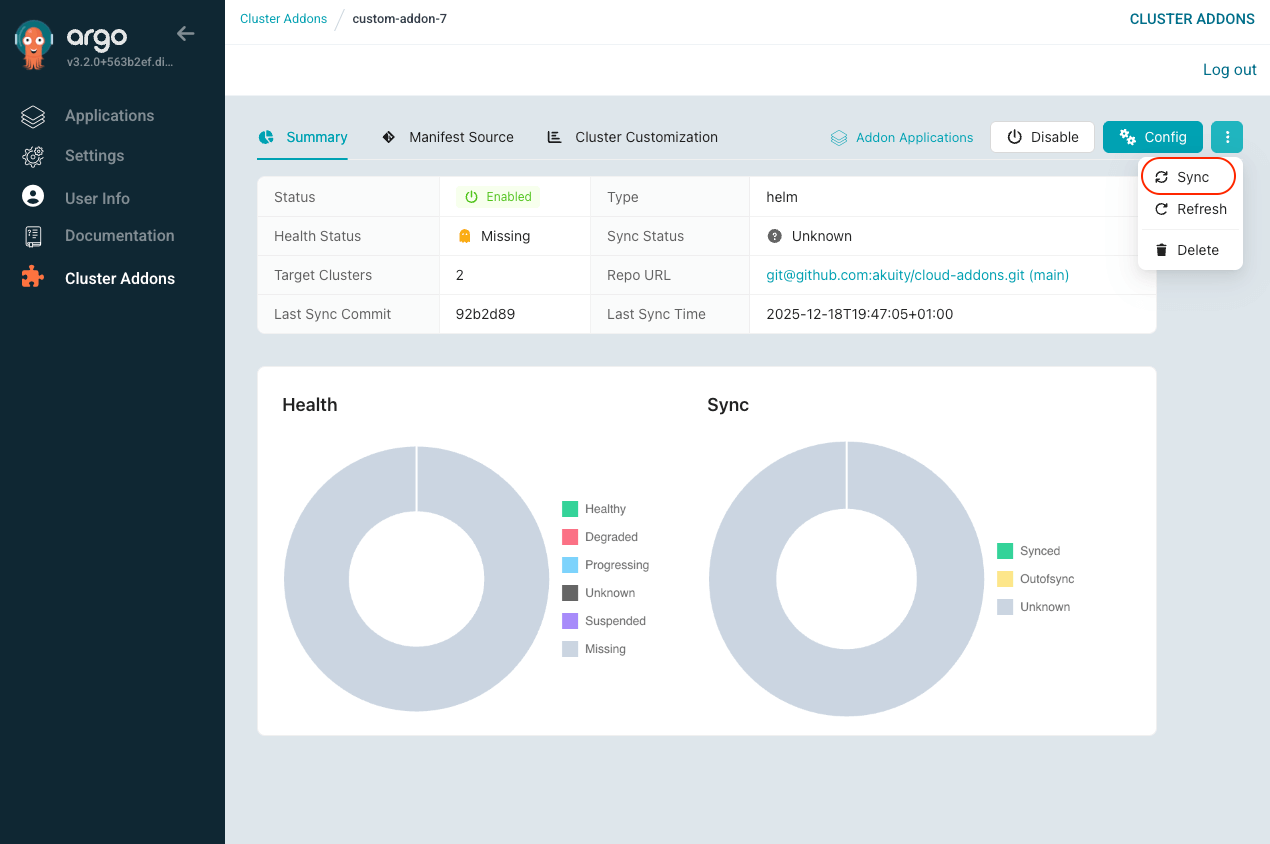Choose Refresh from the actions menu

click(x=1190, y=209)
